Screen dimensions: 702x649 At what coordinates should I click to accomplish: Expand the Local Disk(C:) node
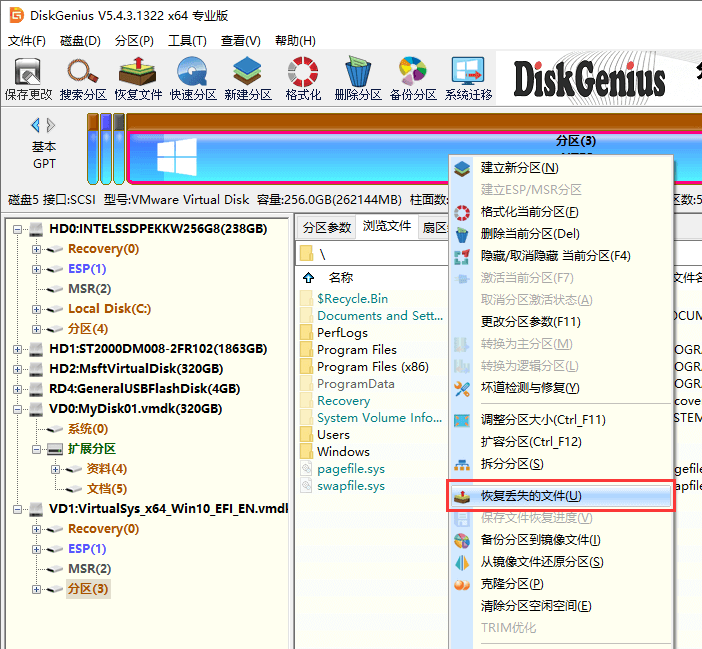point(36,309)
